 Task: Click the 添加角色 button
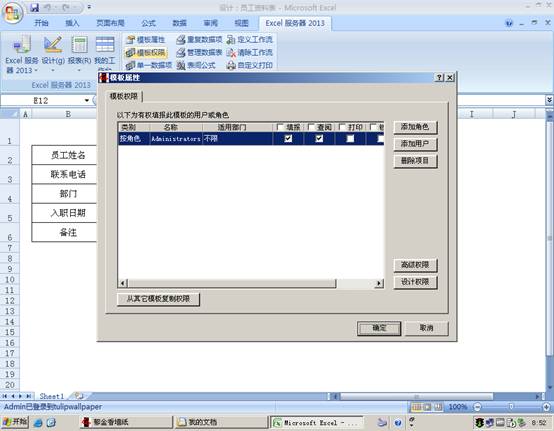coord(415,127)
